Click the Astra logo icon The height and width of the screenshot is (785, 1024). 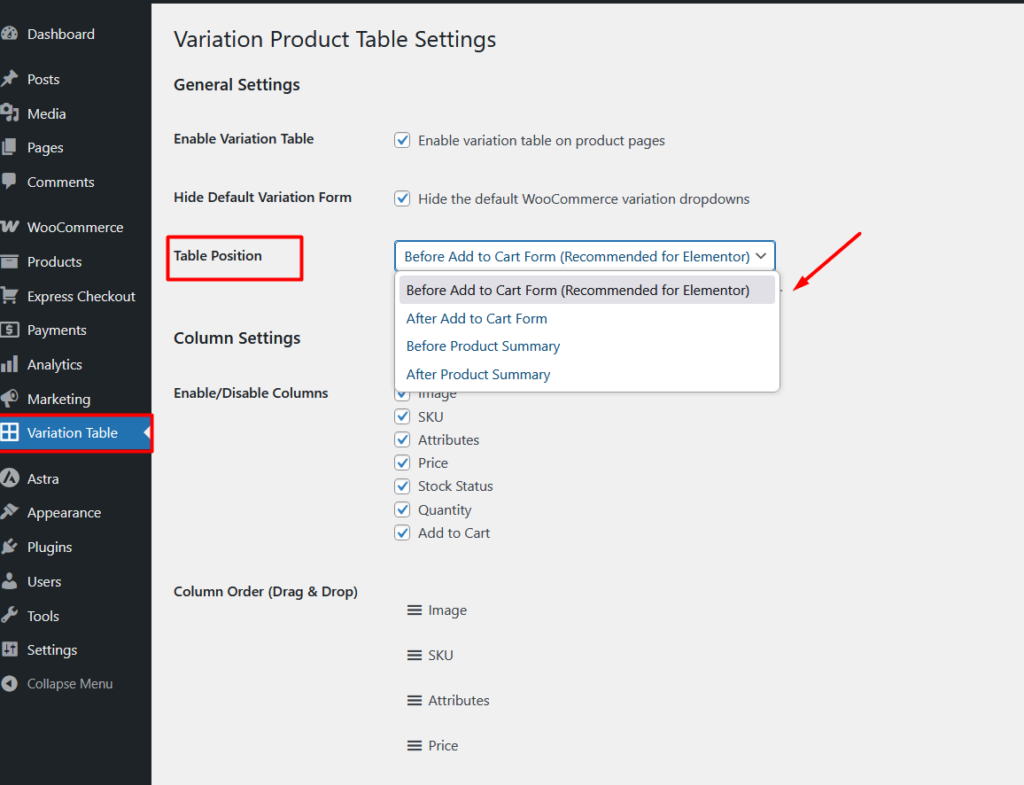[9, 479]
